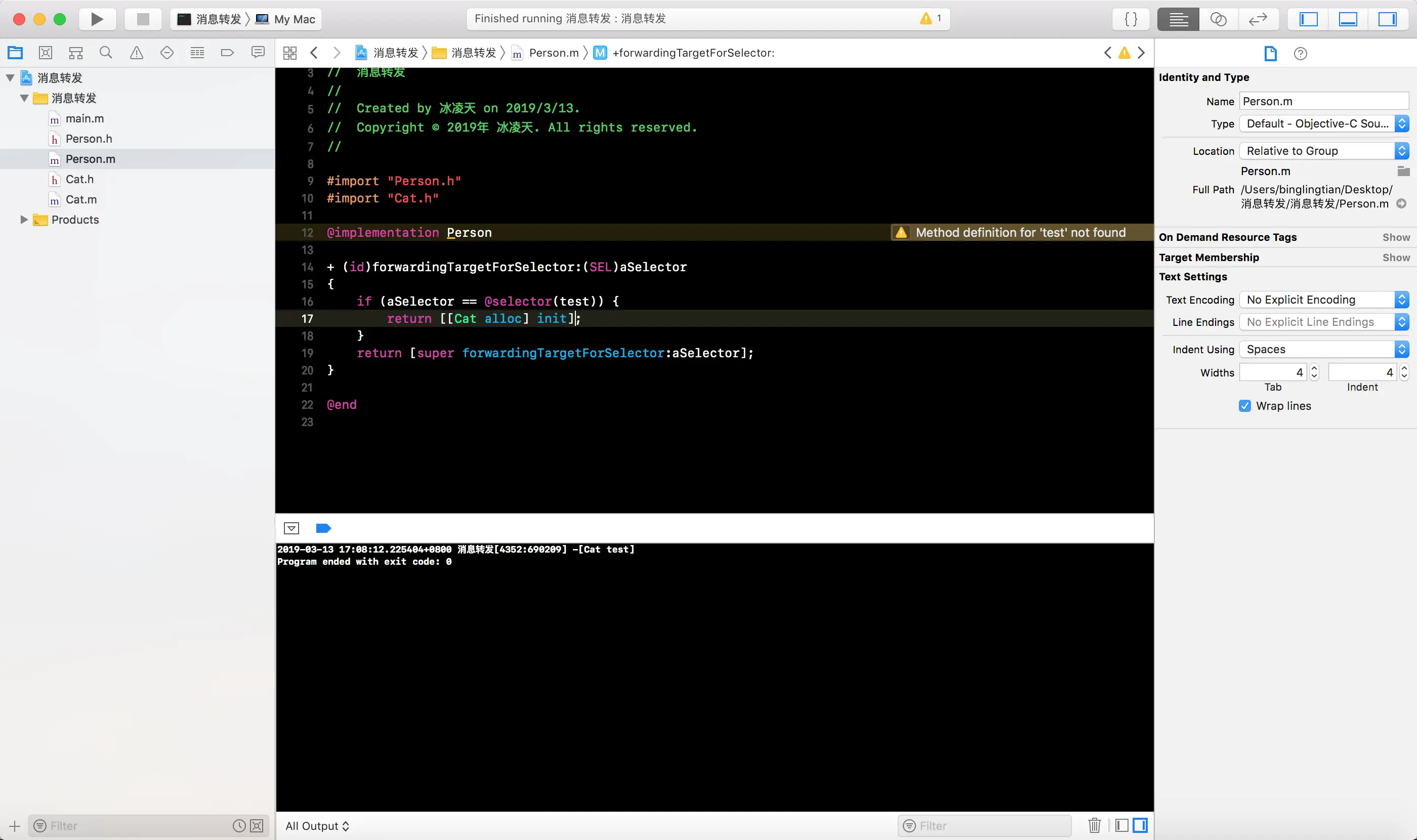1417x840 pixels.
Task: Expand the Products folder
Action: tap(24, 220)
